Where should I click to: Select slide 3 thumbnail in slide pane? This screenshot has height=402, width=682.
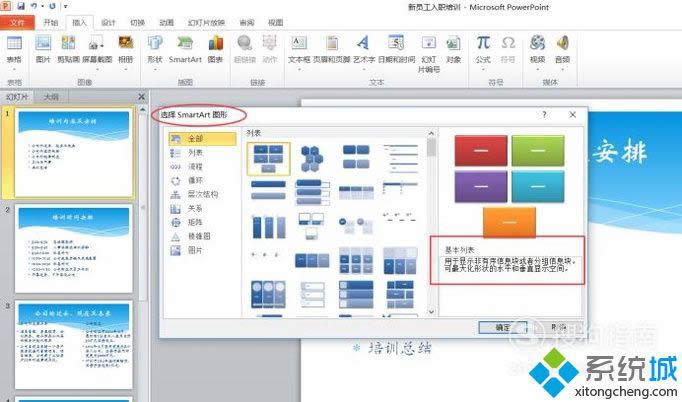click(x=74, y=345)
